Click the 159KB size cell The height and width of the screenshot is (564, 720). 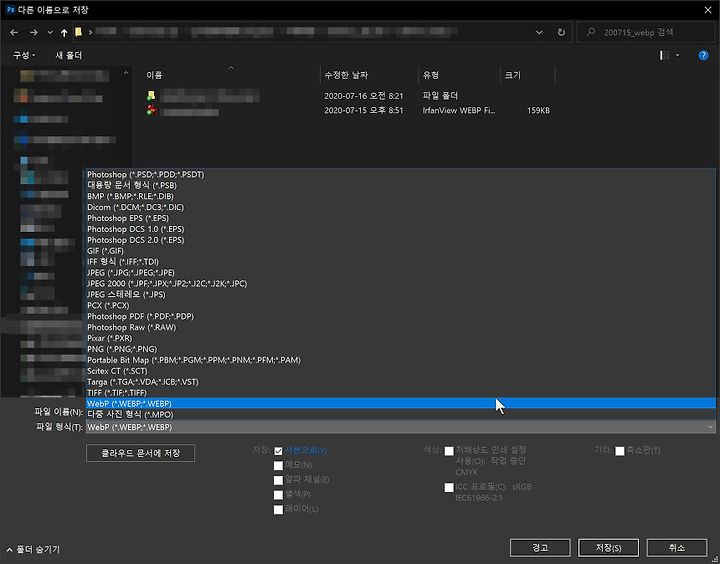pyautogui.click(x=538, y=111)
